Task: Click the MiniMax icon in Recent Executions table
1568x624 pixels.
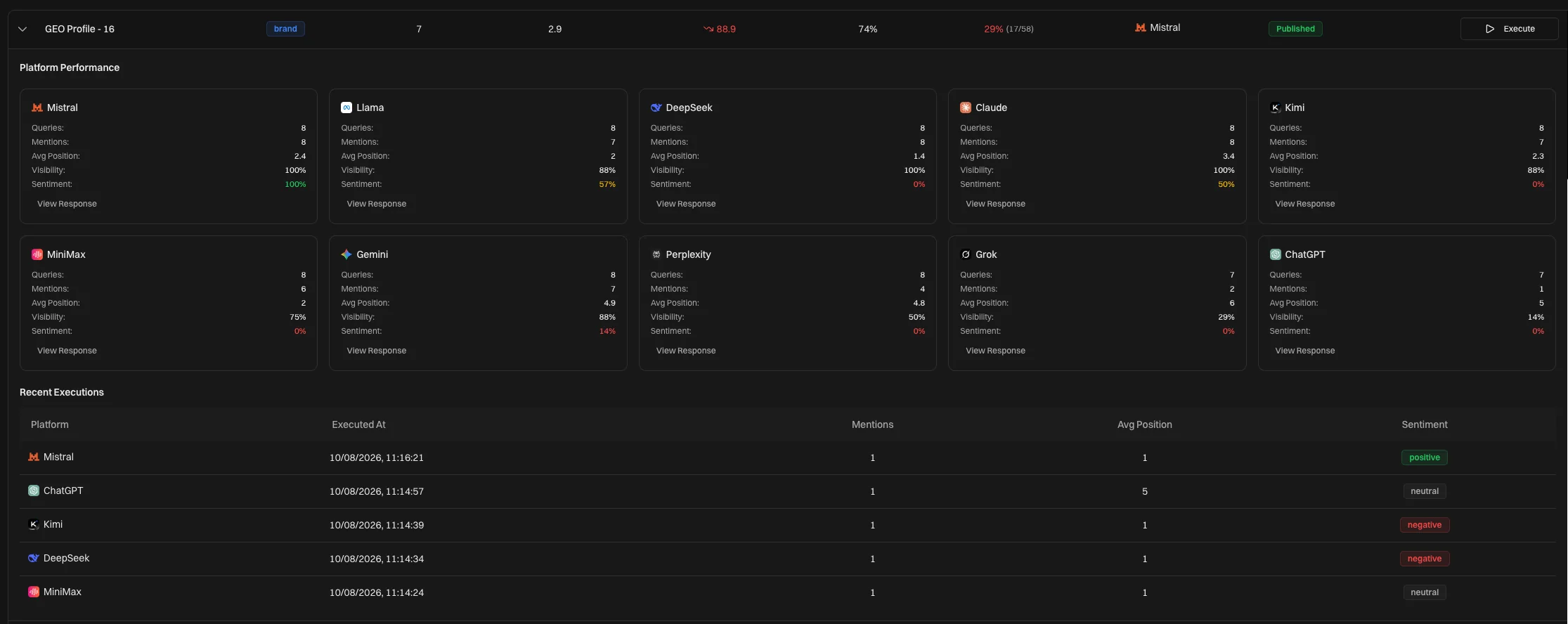Action: point(34,592)
